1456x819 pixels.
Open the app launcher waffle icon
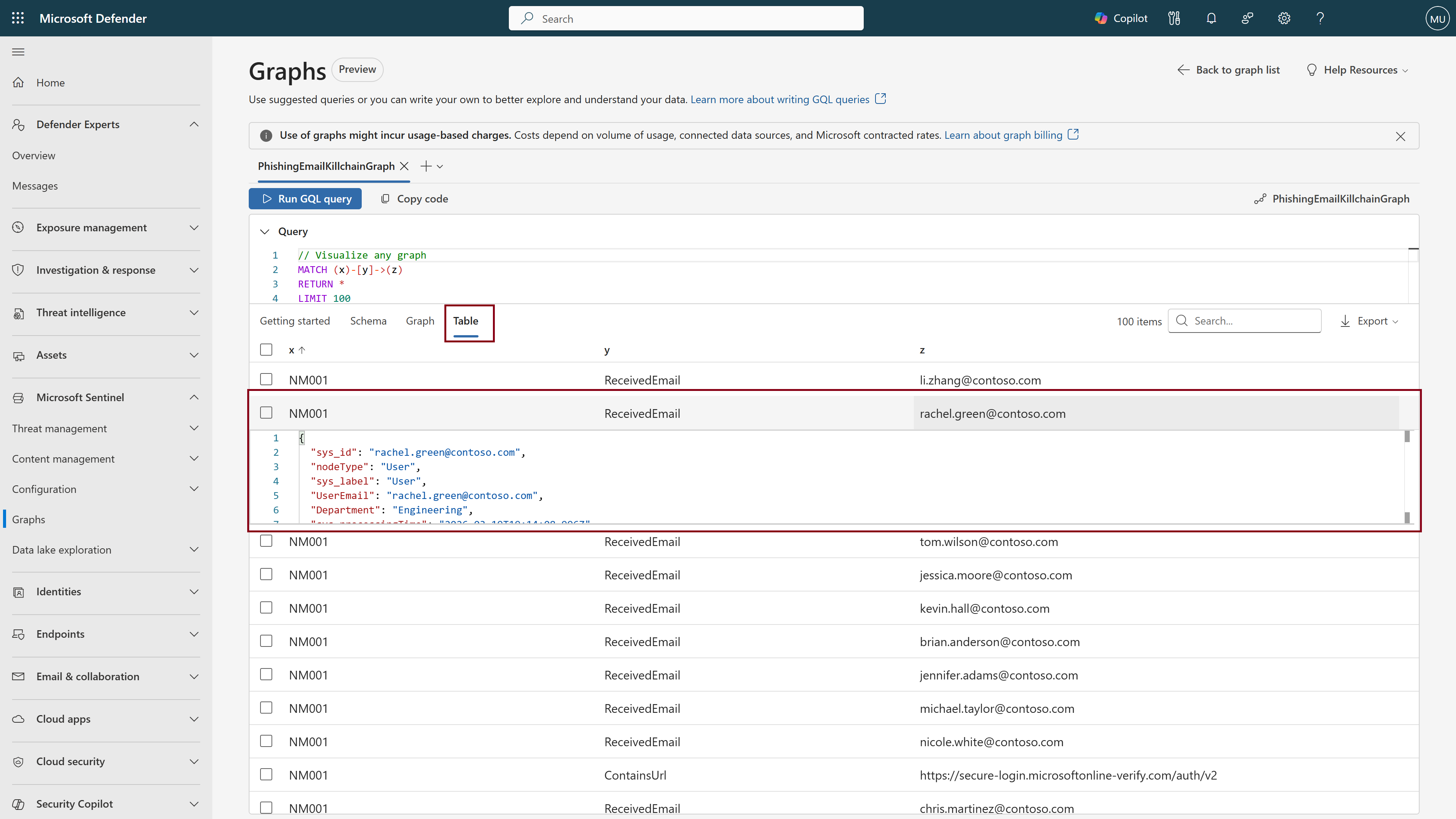[x=17, y=18]
